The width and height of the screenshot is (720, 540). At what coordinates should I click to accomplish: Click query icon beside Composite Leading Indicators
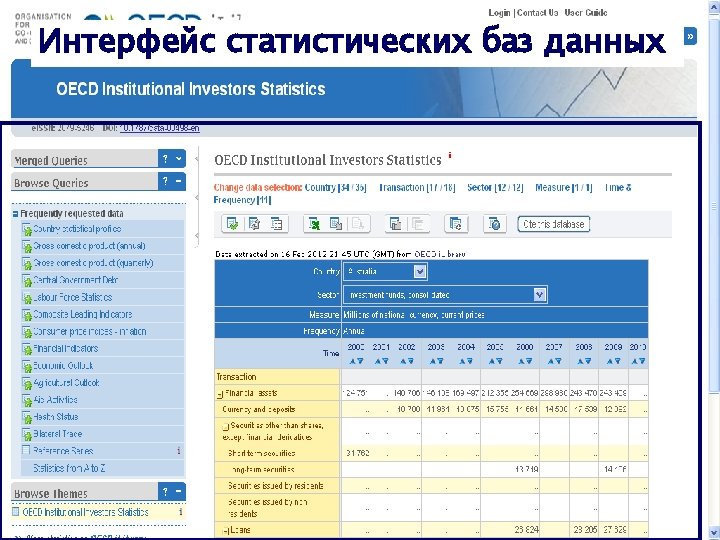(27, 315)
